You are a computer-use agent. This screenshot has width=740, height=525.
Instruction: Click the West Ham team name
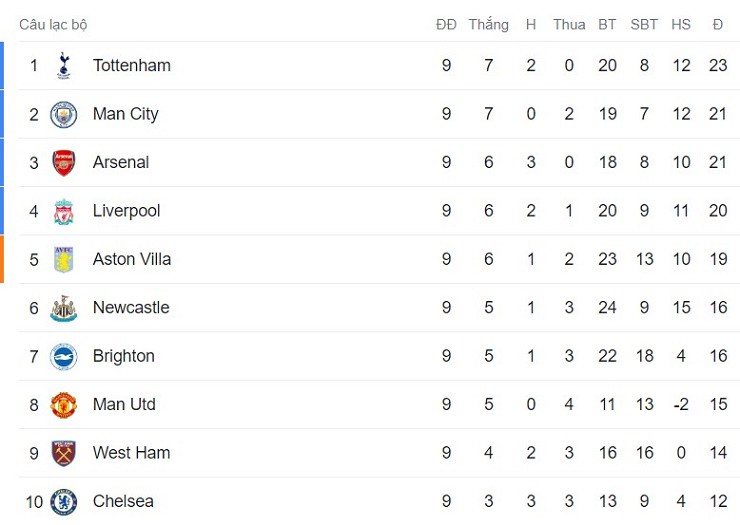pyautogui.click(x=131, y=453)
